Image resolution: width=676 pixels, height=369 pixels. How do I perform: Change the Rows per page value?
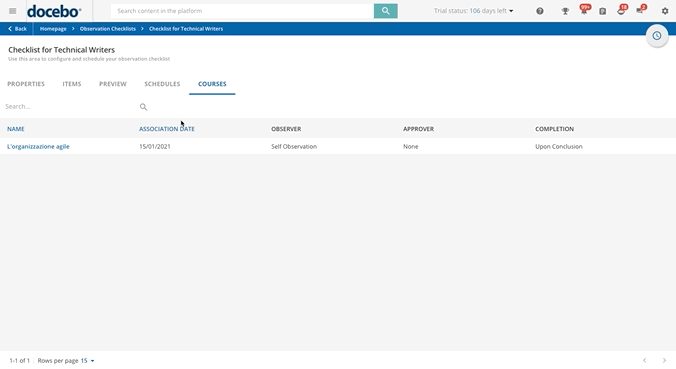point(88,360)
